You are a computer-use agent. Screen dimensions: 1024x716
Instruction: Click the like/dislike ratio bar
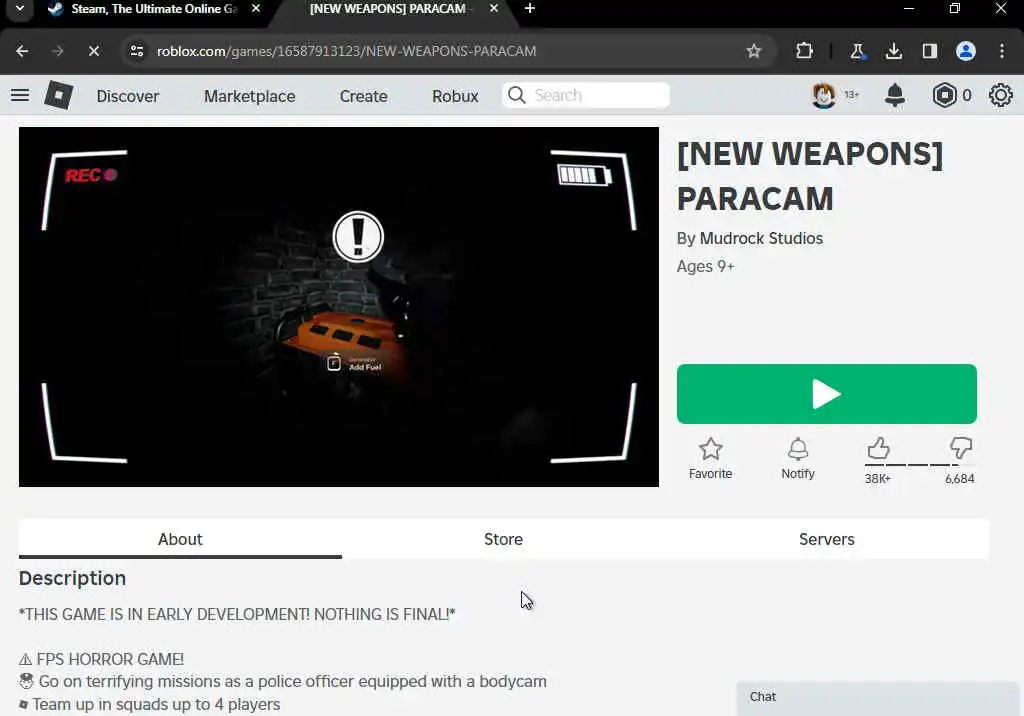pos(919,464)
